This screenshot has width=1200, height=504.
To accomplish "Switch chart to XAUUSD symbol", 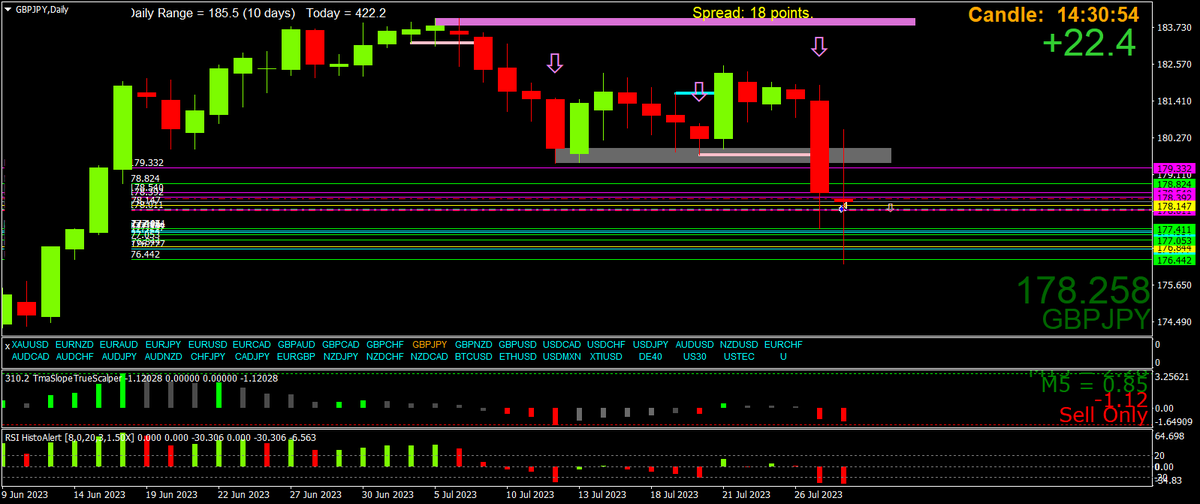I will (31, 344).
